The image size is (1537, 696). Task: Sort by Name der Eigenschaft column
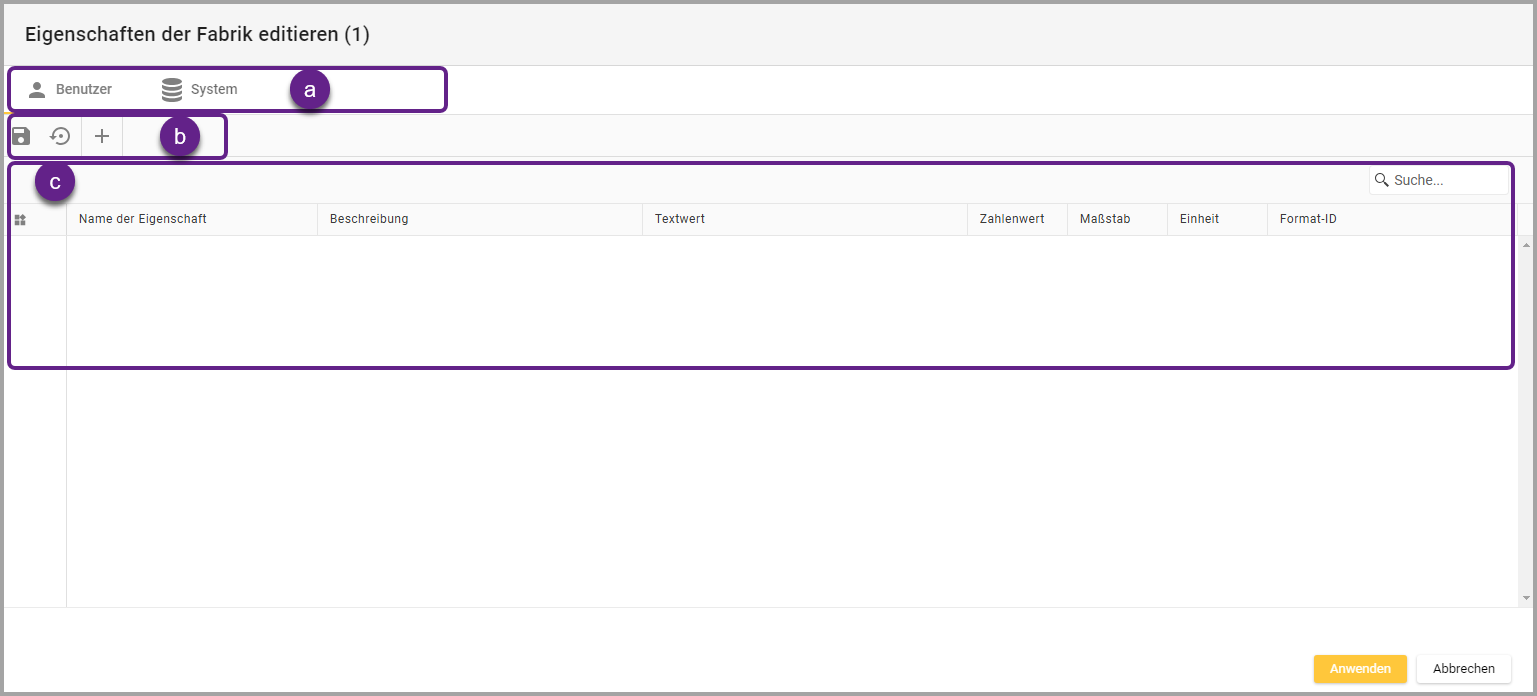(143, 219)
